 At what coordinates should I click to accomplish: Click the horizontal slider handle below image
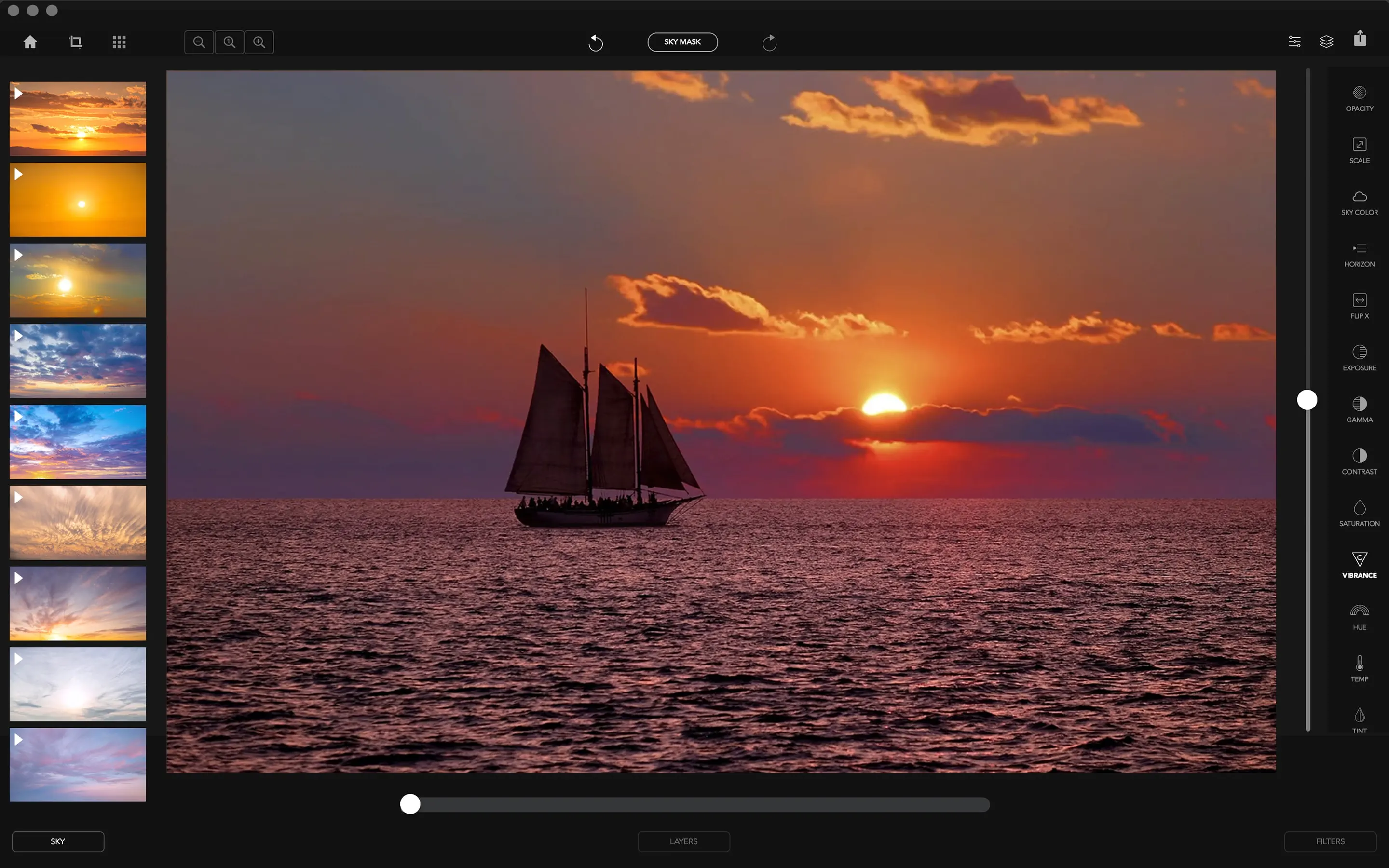click(410, 804)
